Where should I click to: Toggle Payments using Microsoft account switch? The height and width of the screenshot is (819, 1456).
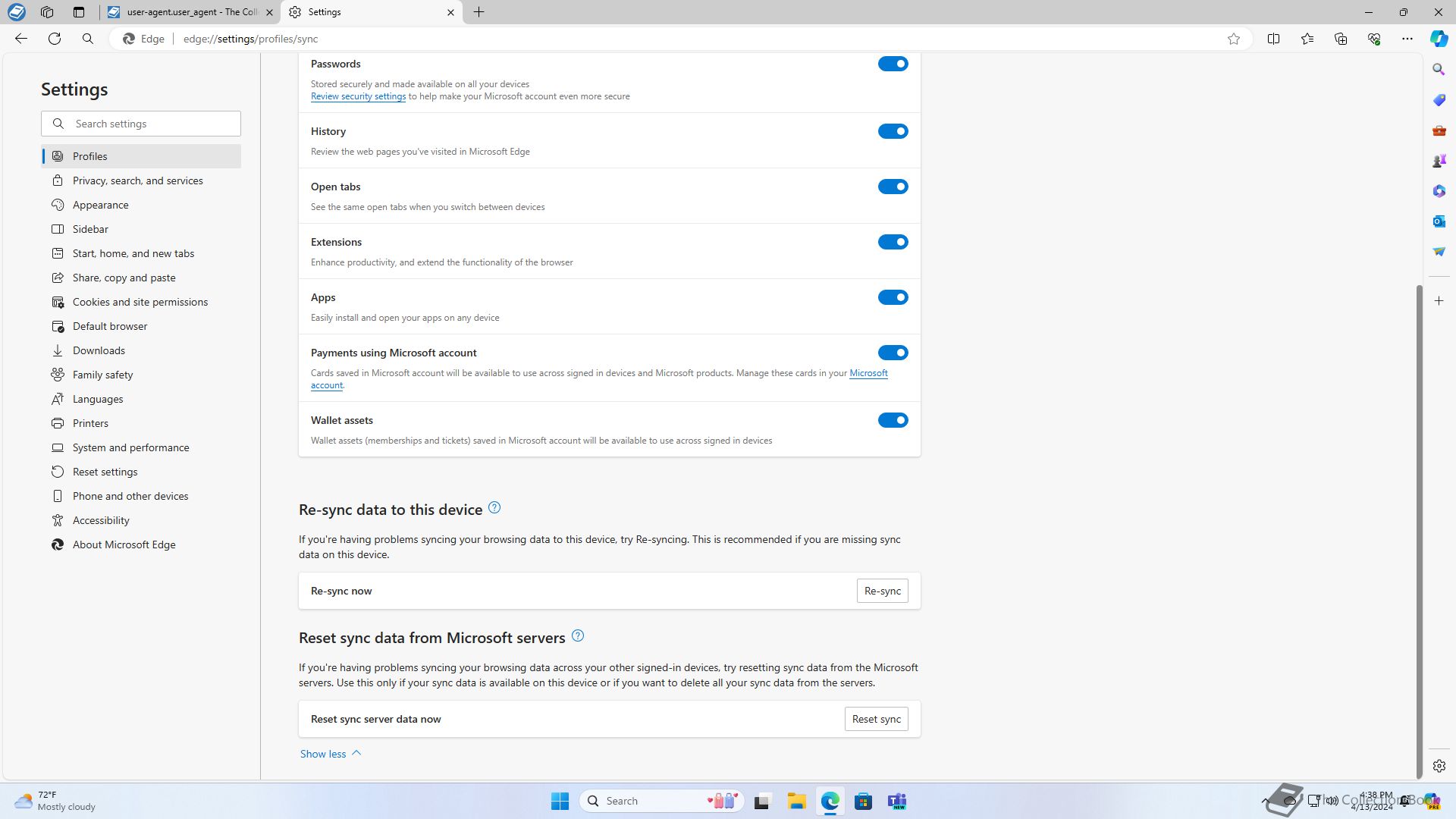point(893,353)
